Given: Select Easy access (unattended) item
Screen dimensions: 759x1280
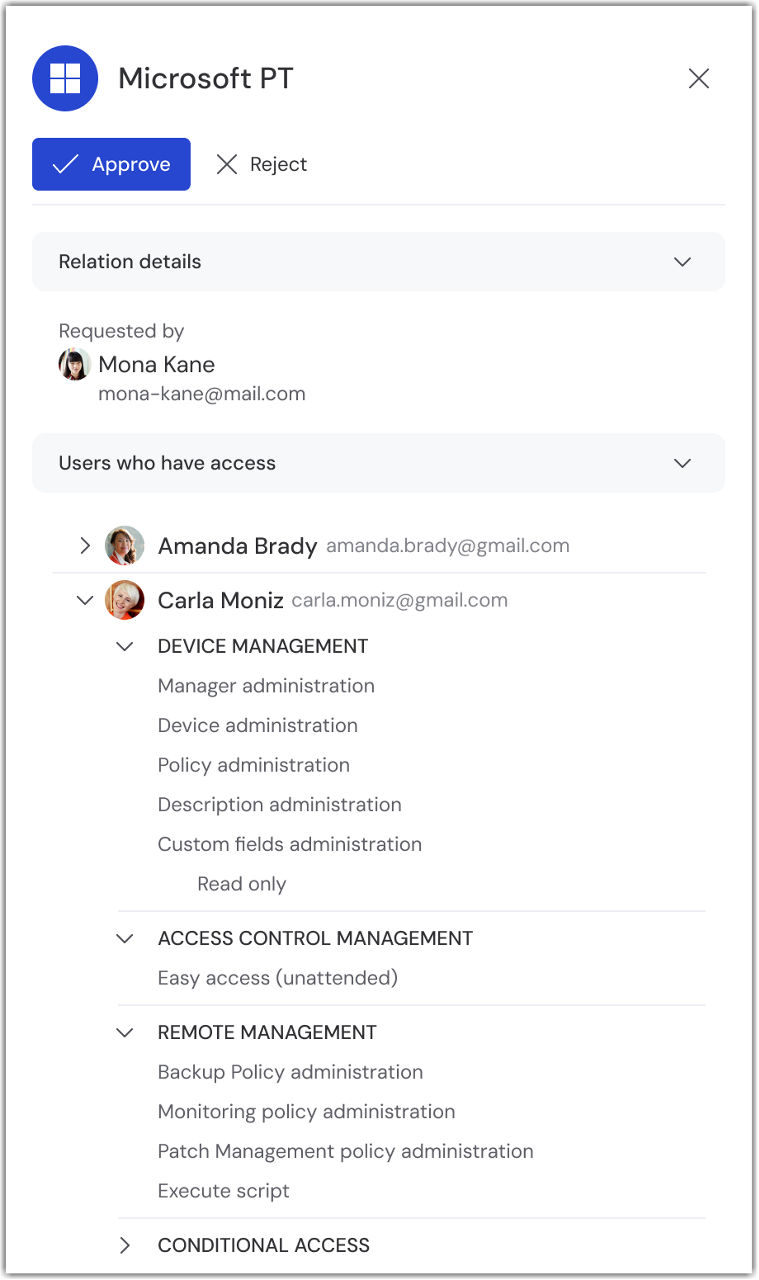Looking at the screenshot, I should click(x=277, y=978).
